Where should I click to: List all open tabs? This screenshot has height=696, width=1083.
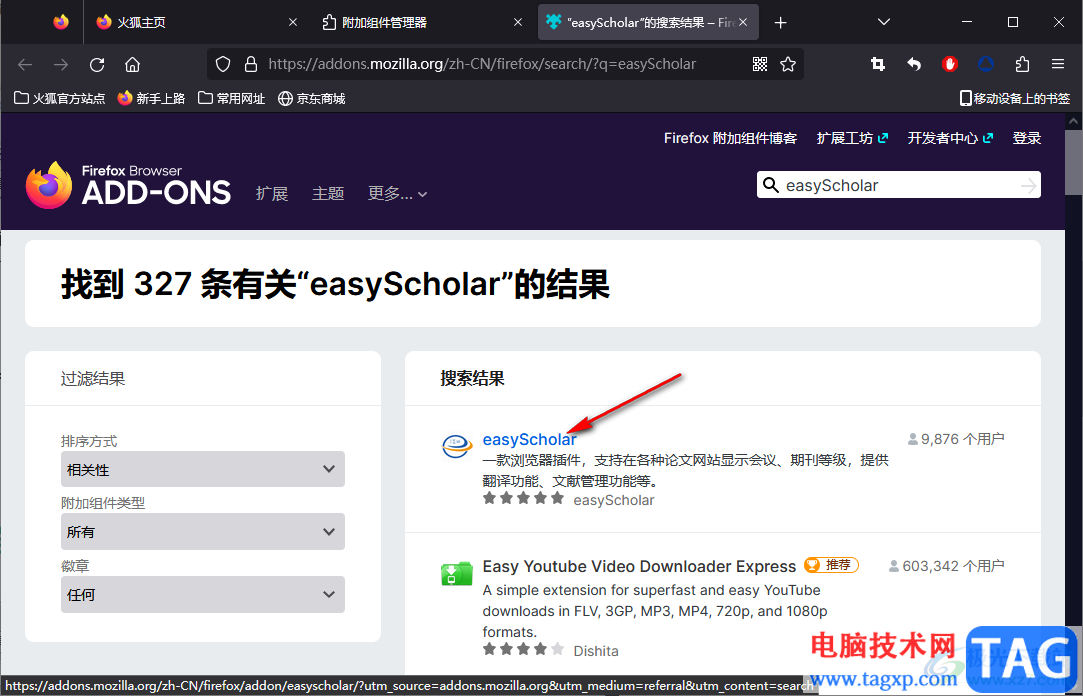click(x=883, y=22)
